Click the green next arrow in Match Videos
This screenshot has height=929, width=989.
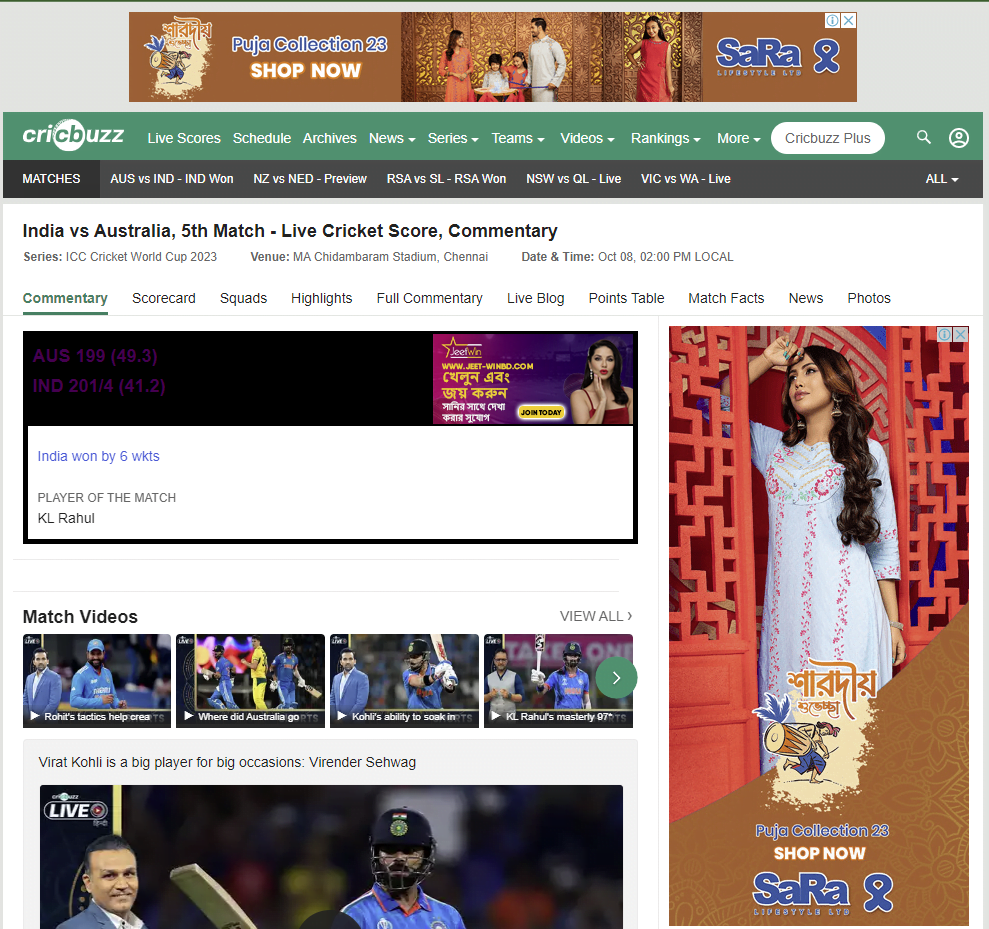click(616, 677)
